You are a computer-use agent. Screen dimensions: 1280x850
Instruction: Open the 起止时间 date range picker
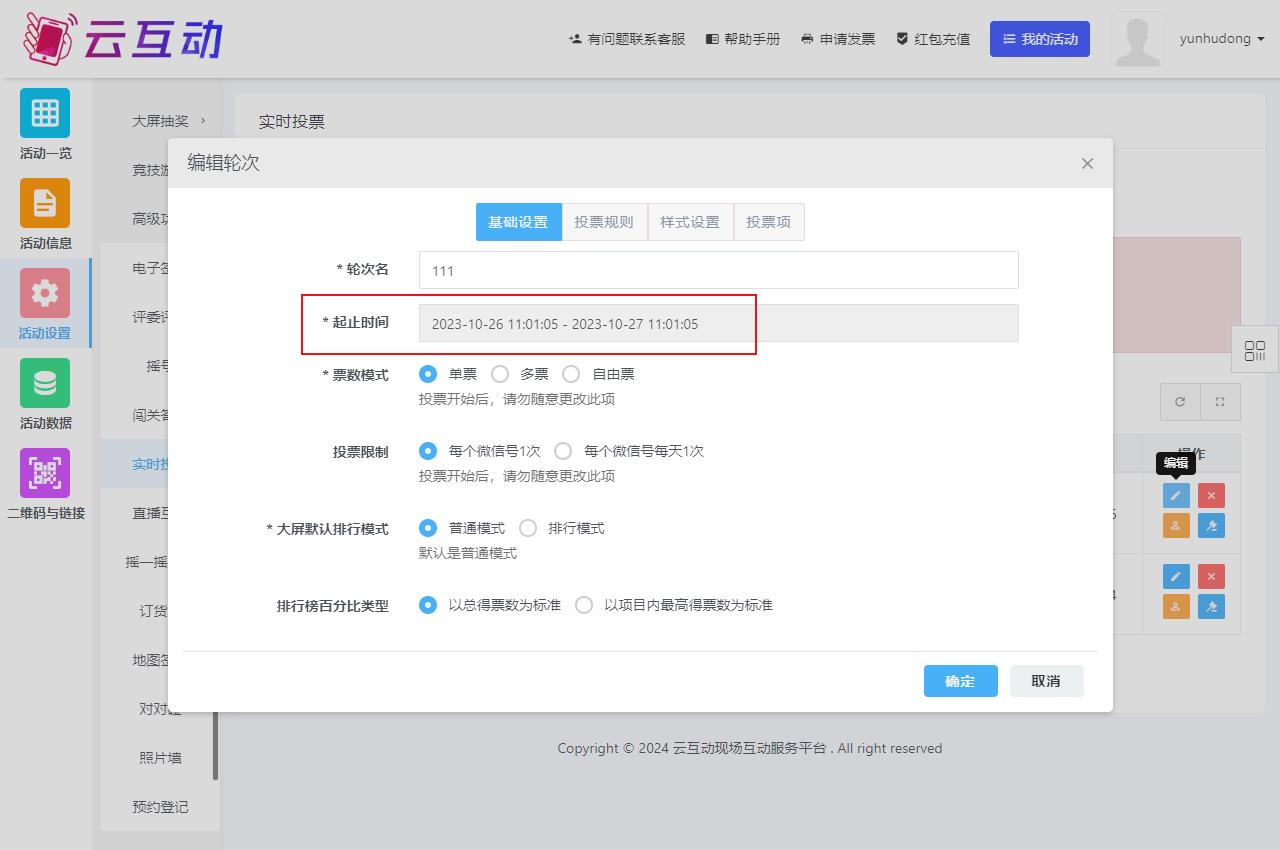tap(718, 324)
